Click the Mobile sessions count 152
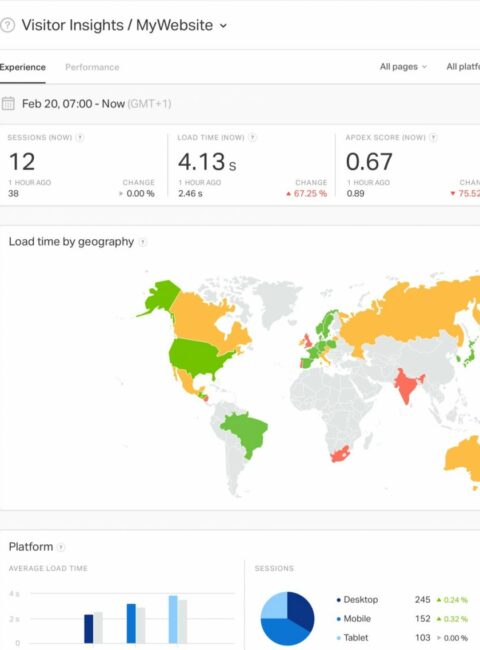 pos(422,618)
